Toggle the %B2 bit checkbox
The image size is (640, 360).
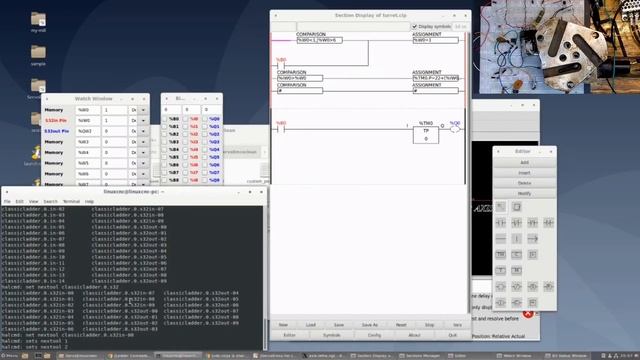point(164,134)
